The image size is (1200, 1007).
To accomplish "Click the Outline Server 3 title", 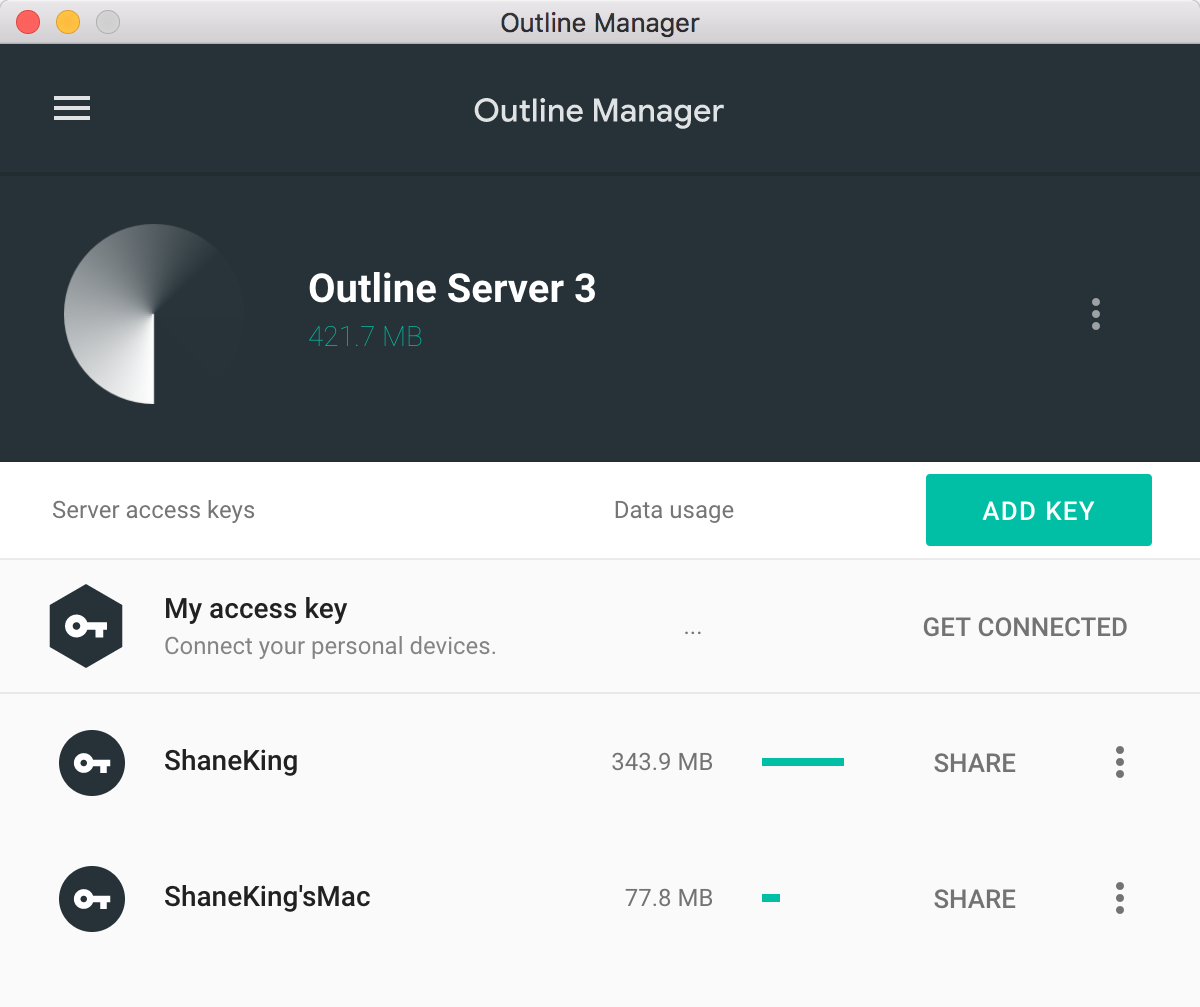I will tap(452, 289).
